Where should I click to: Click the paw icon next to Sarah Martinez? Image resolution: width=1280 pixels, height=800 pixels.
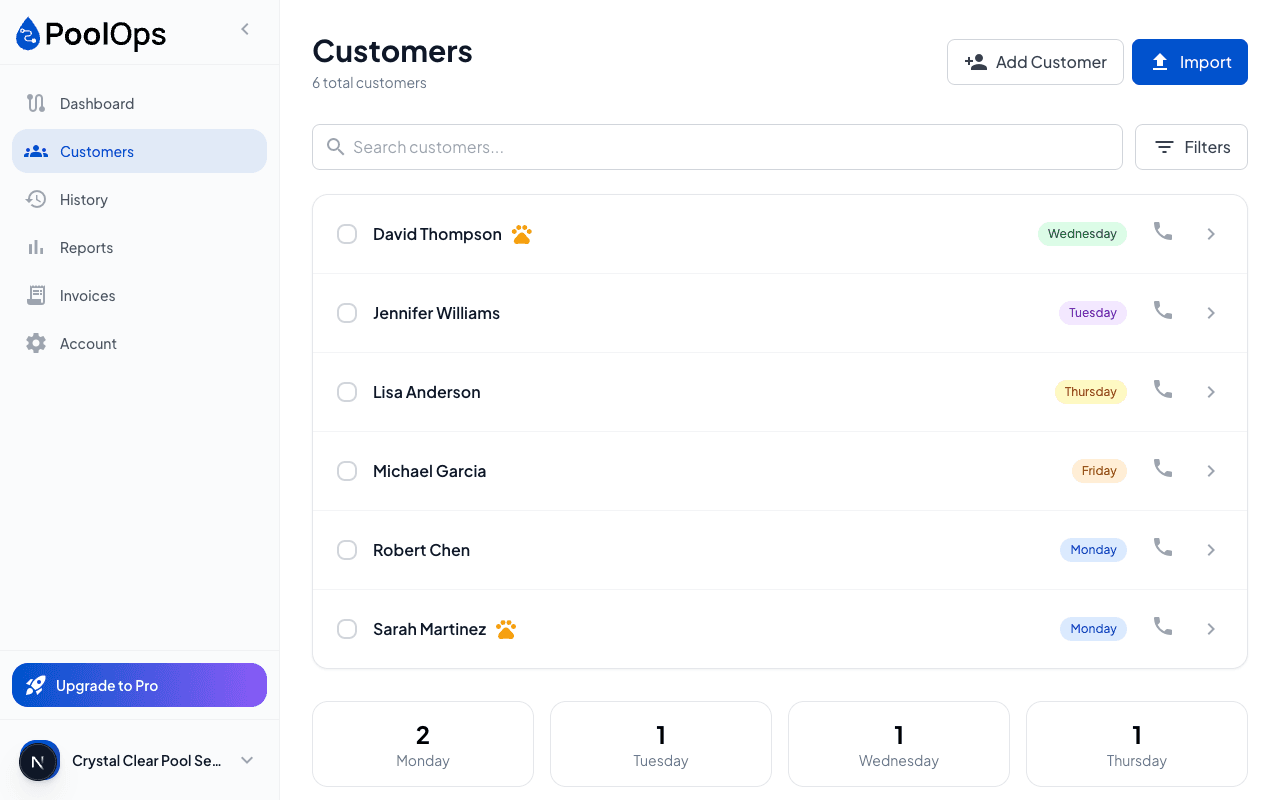(506, 629)
